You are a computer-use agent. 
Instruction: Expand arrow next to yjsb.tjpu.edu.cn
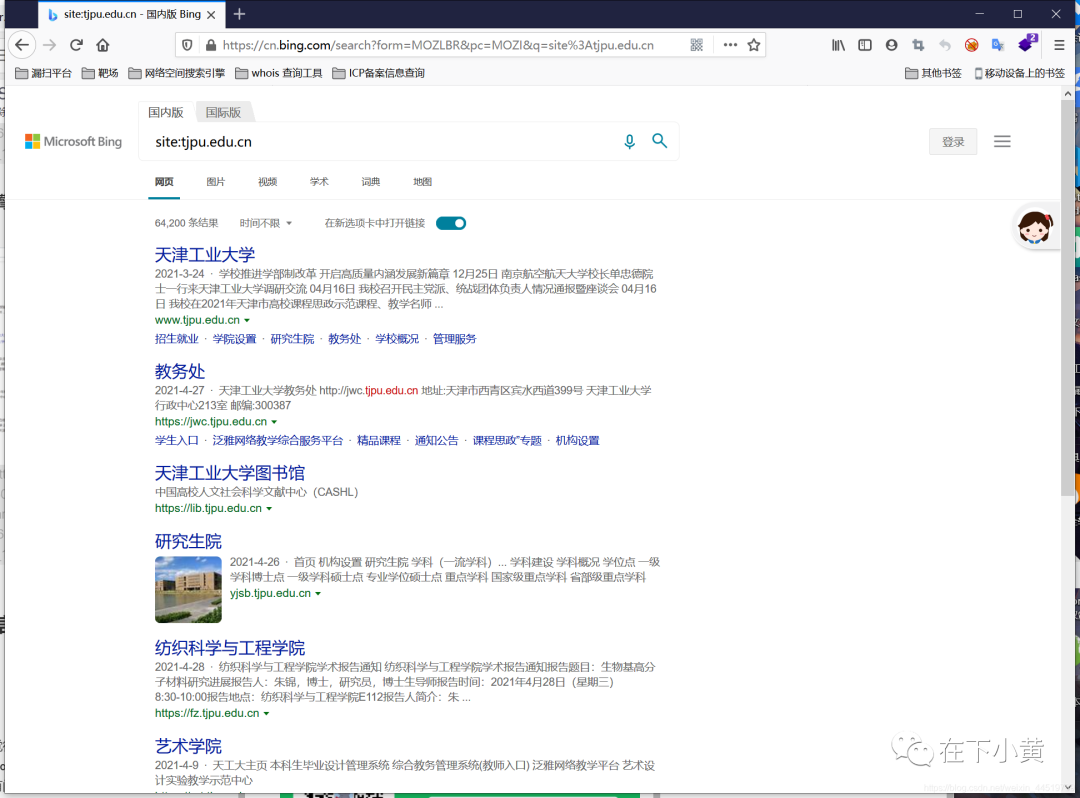[318, 594]
